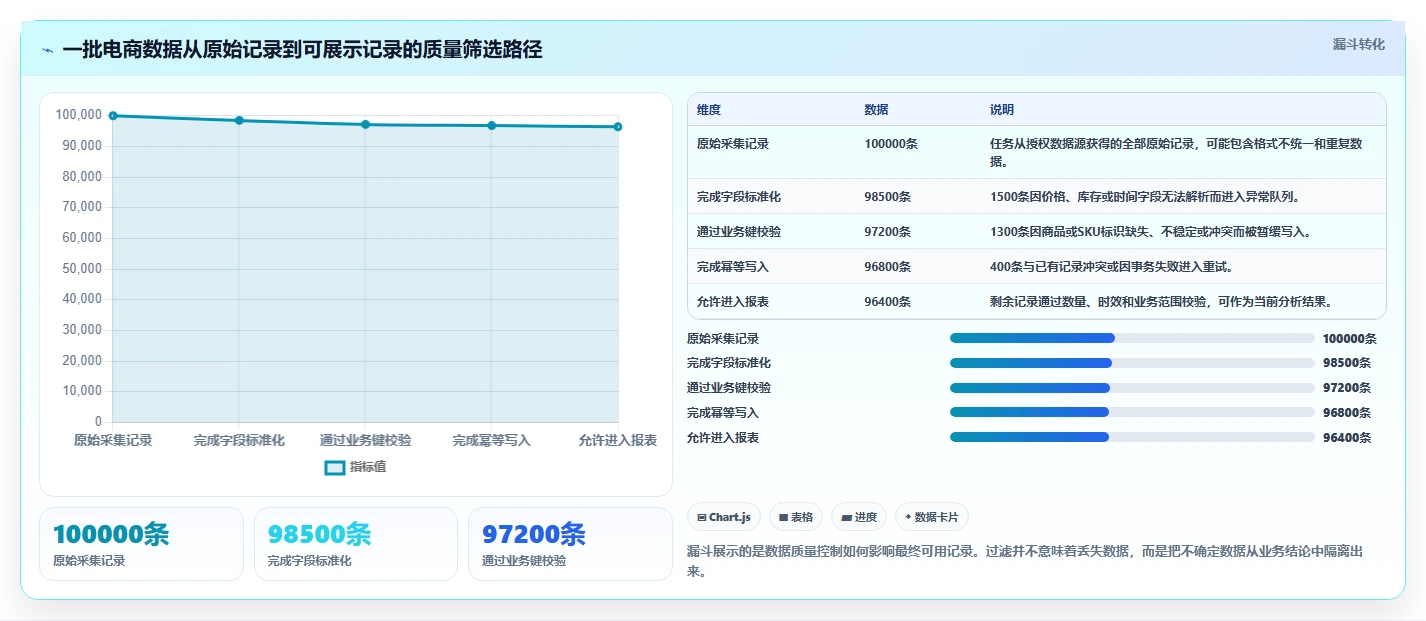Click the 原始采集记录 progress bar
This screenshot has height=621, width=1426.
1132,338
